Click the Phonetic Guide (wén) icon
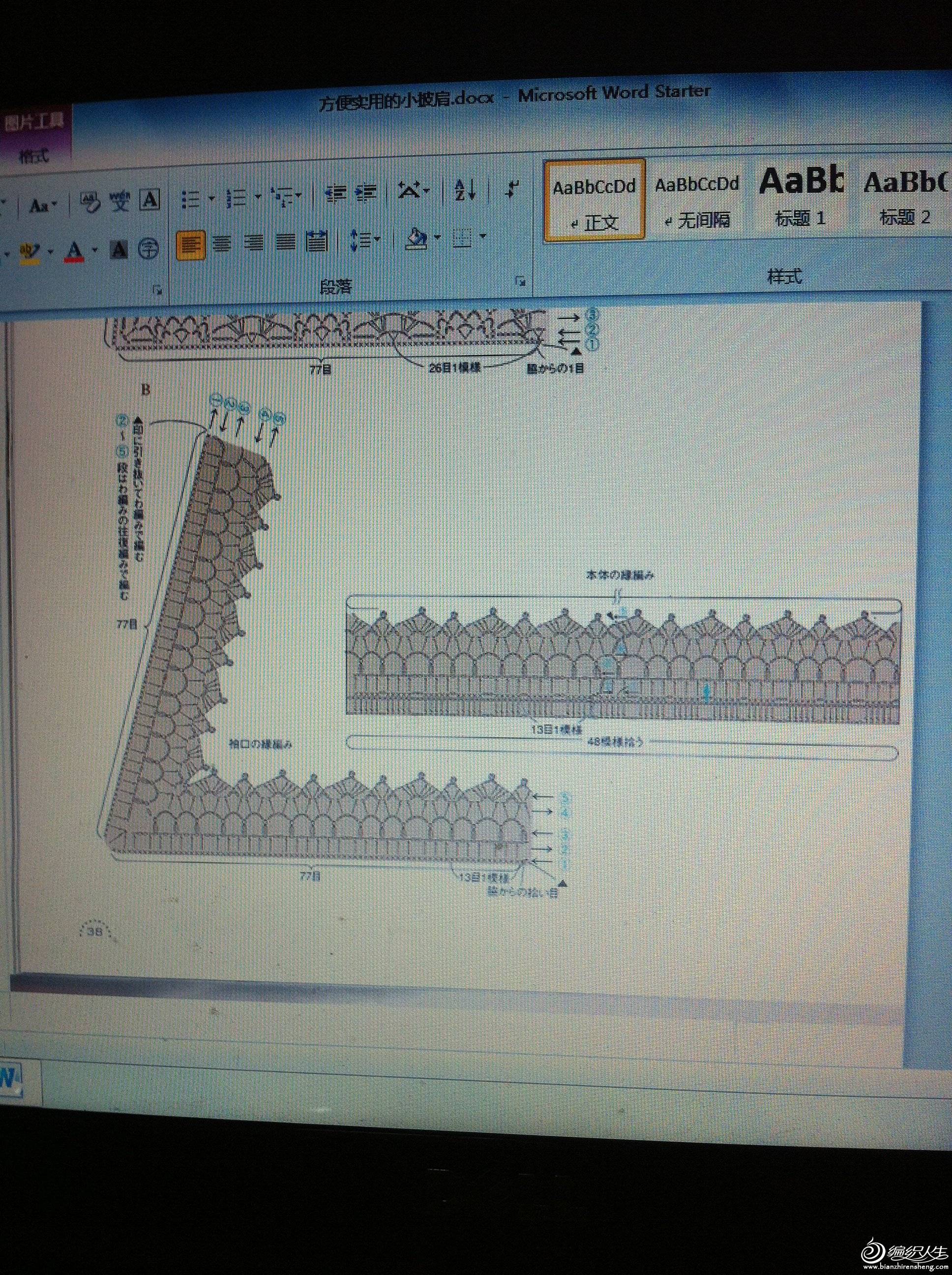Image resolution: width=952 pixels, height=1275 pixels. pyautogui.click(x=120, y=201)
